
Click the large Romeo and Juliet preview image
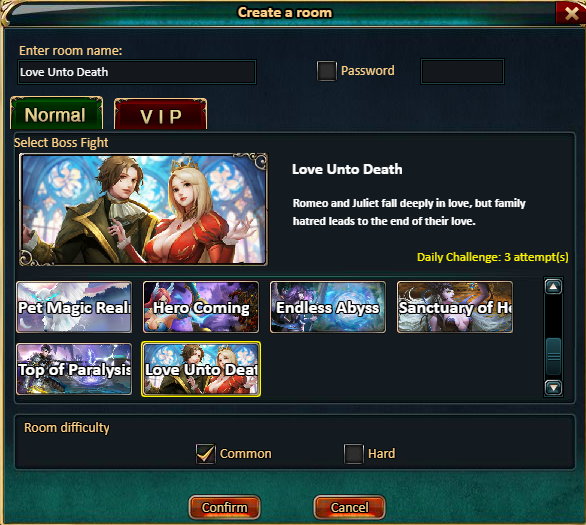click(144, 210)
